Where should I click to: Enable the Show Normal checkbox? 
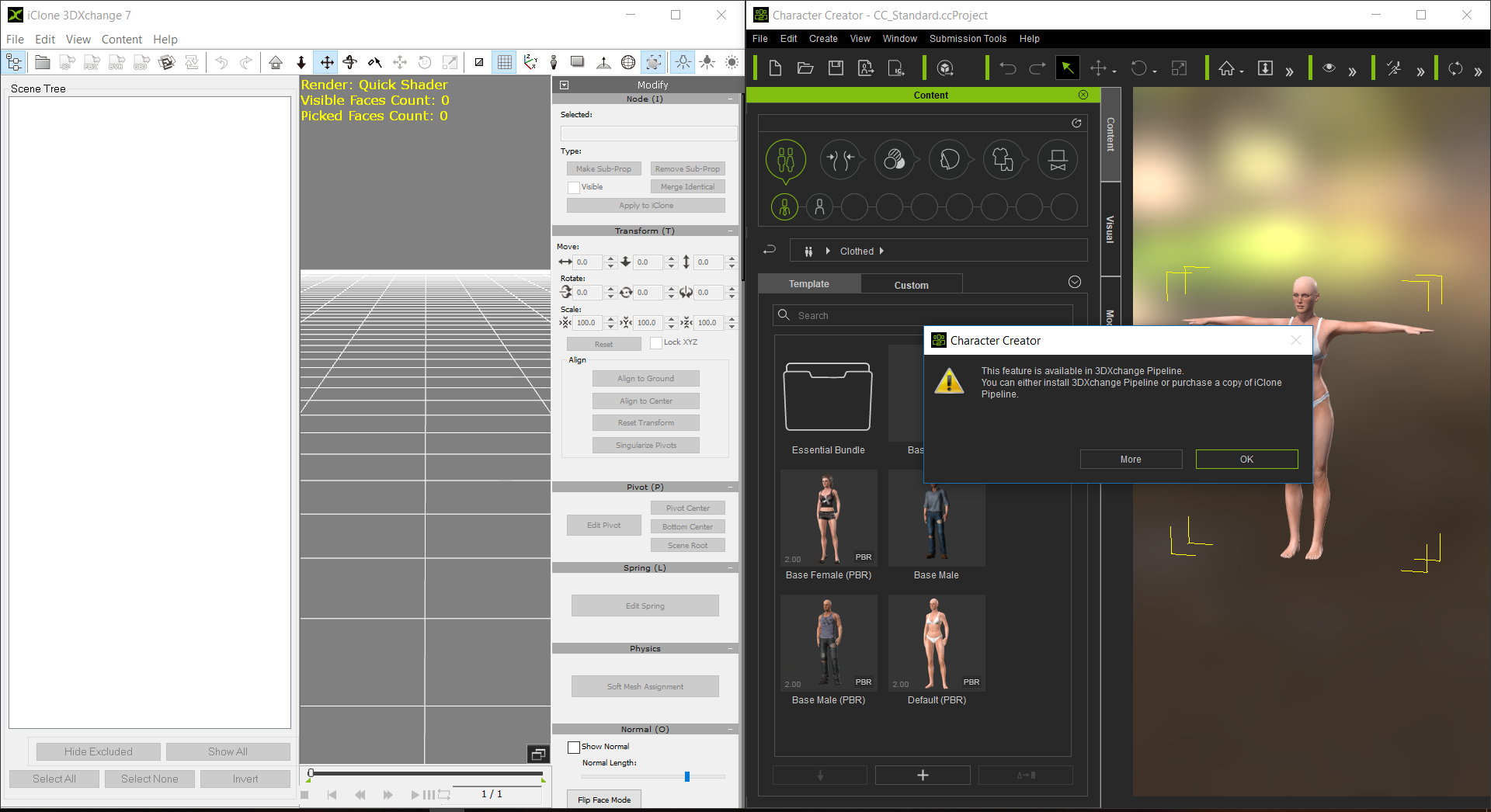point(574,747)
